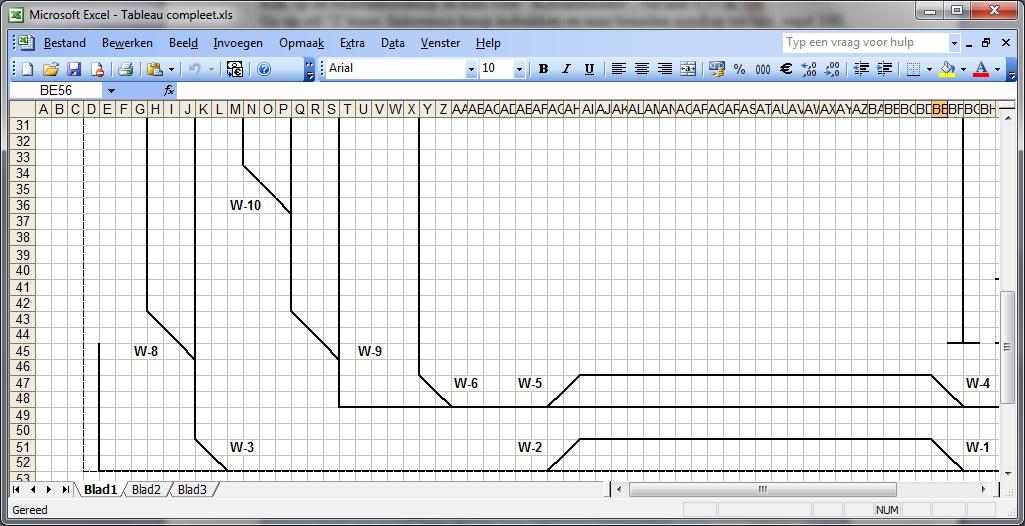Click the help question input field
This screenshot has width=1025, height=526.
pyautogui.click(x=864, y=43)
